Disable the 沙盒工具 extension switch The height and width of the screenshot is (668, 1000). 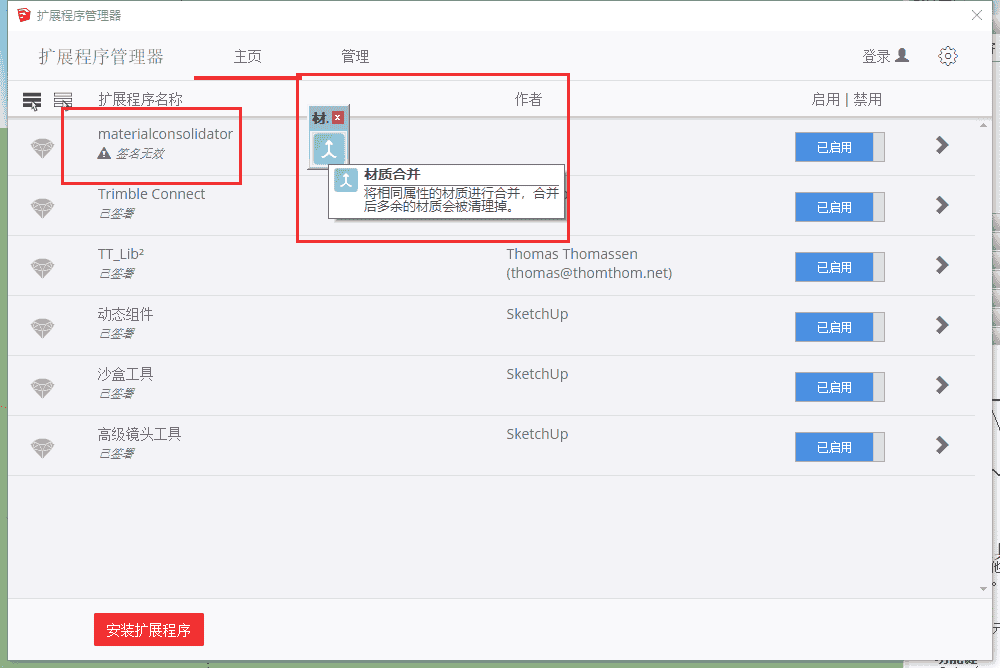839,387
